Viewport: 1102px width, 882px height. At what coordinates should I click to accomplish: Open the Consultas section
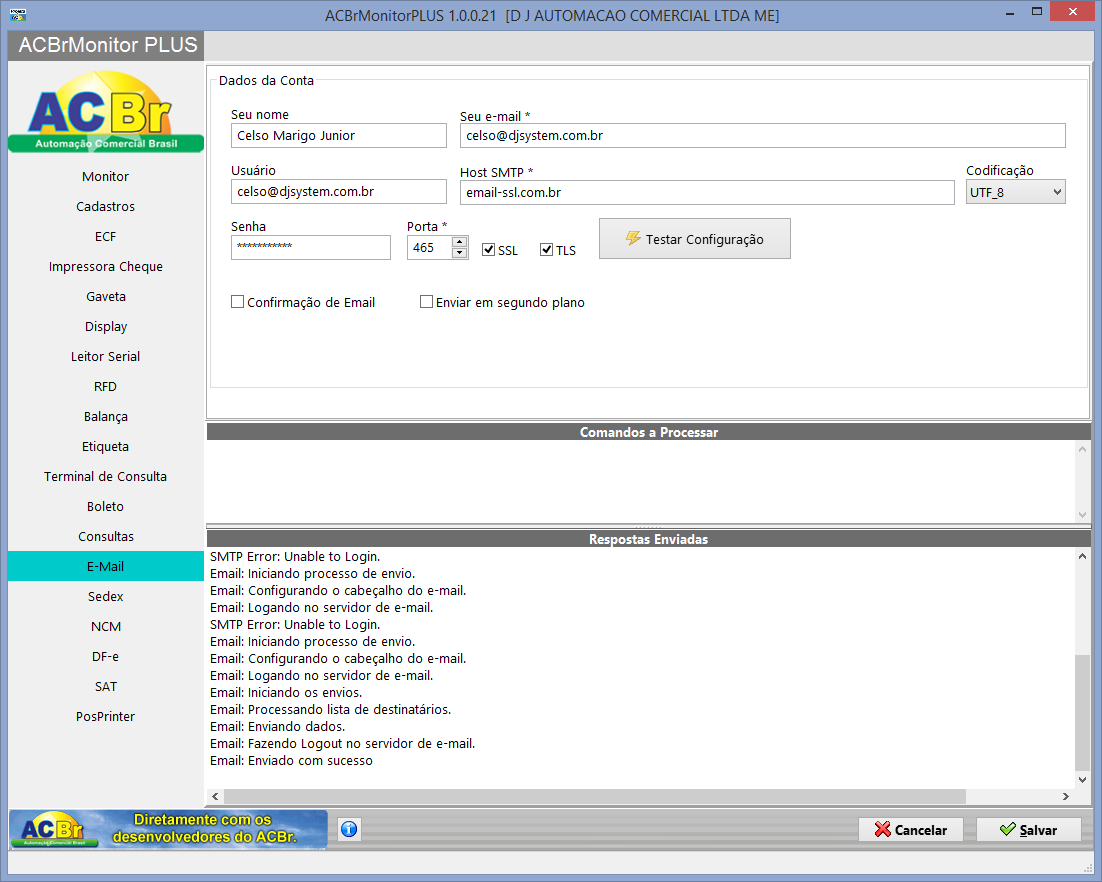[x=105, y=536]
